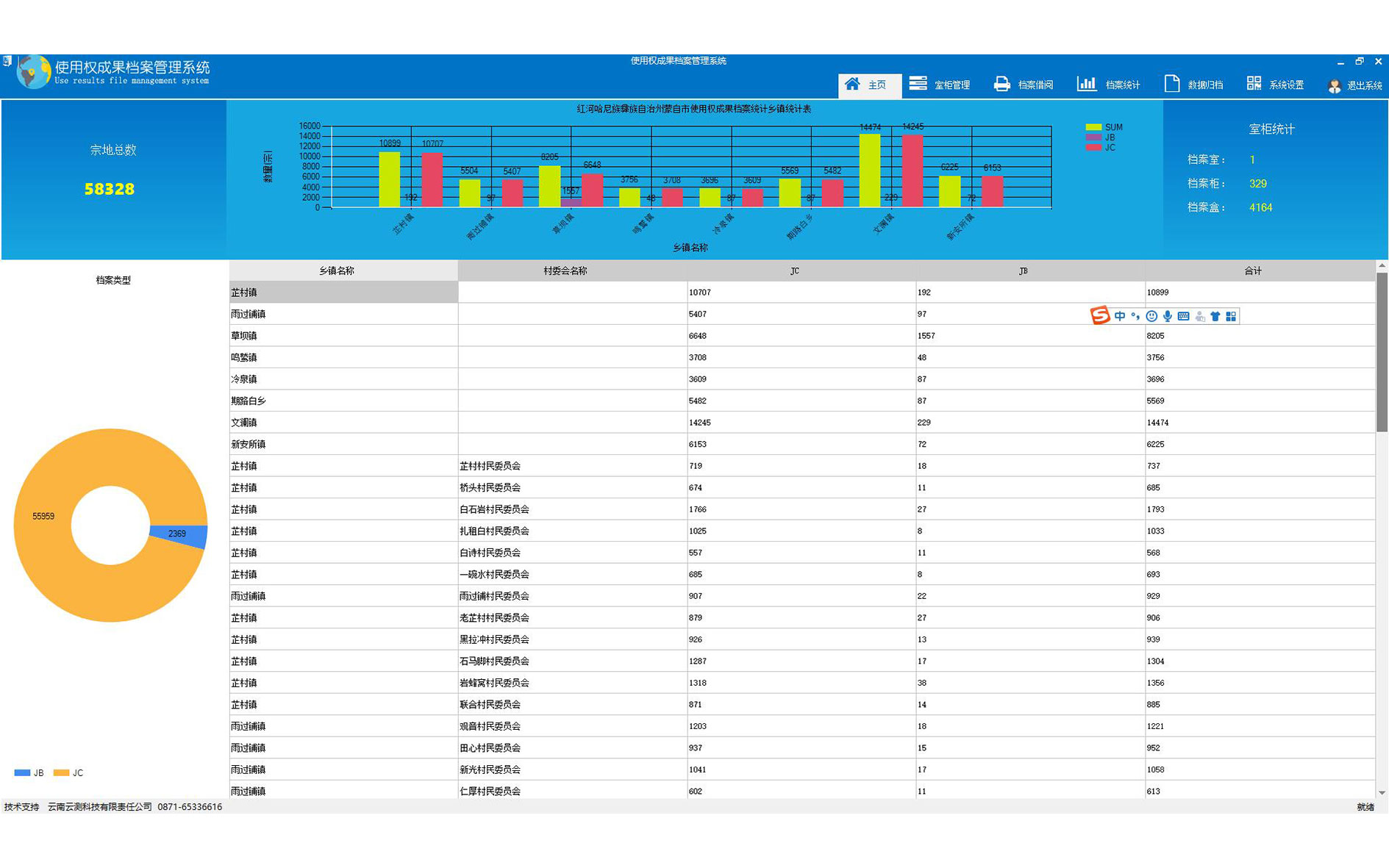Image resolution: width=1389 pixels, height=868 pixels.
Task: Click the QR grid settings icon
Action: (1254, 83)
